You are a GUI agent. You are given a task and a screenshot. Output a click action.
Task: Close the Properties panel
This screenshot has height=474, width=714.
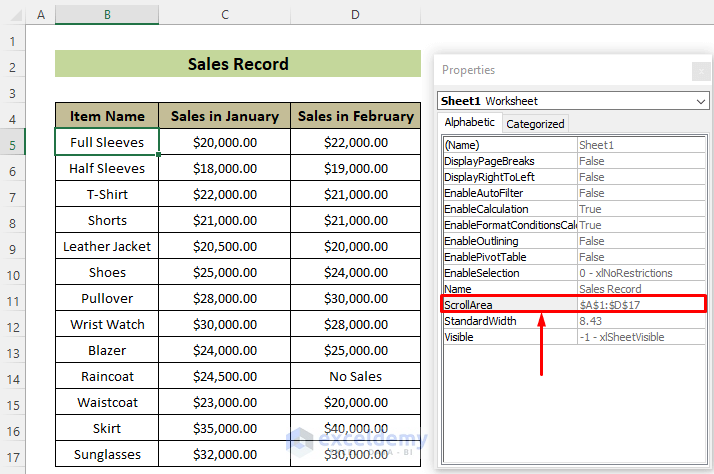click(x=700, y=71)
